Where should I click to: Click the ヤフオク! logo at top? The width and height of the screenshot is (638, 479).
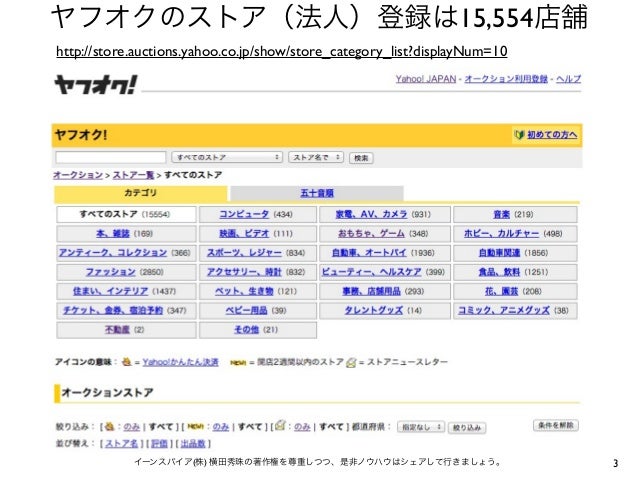pos(96,85)
